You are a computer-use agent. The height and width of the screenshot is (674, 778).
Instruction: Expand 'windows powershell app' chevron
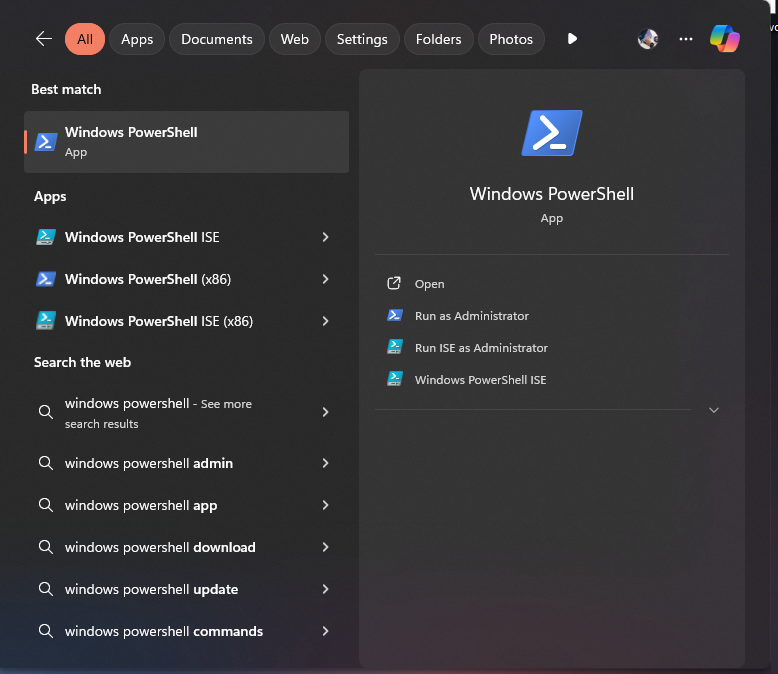[x=325, y=505]
